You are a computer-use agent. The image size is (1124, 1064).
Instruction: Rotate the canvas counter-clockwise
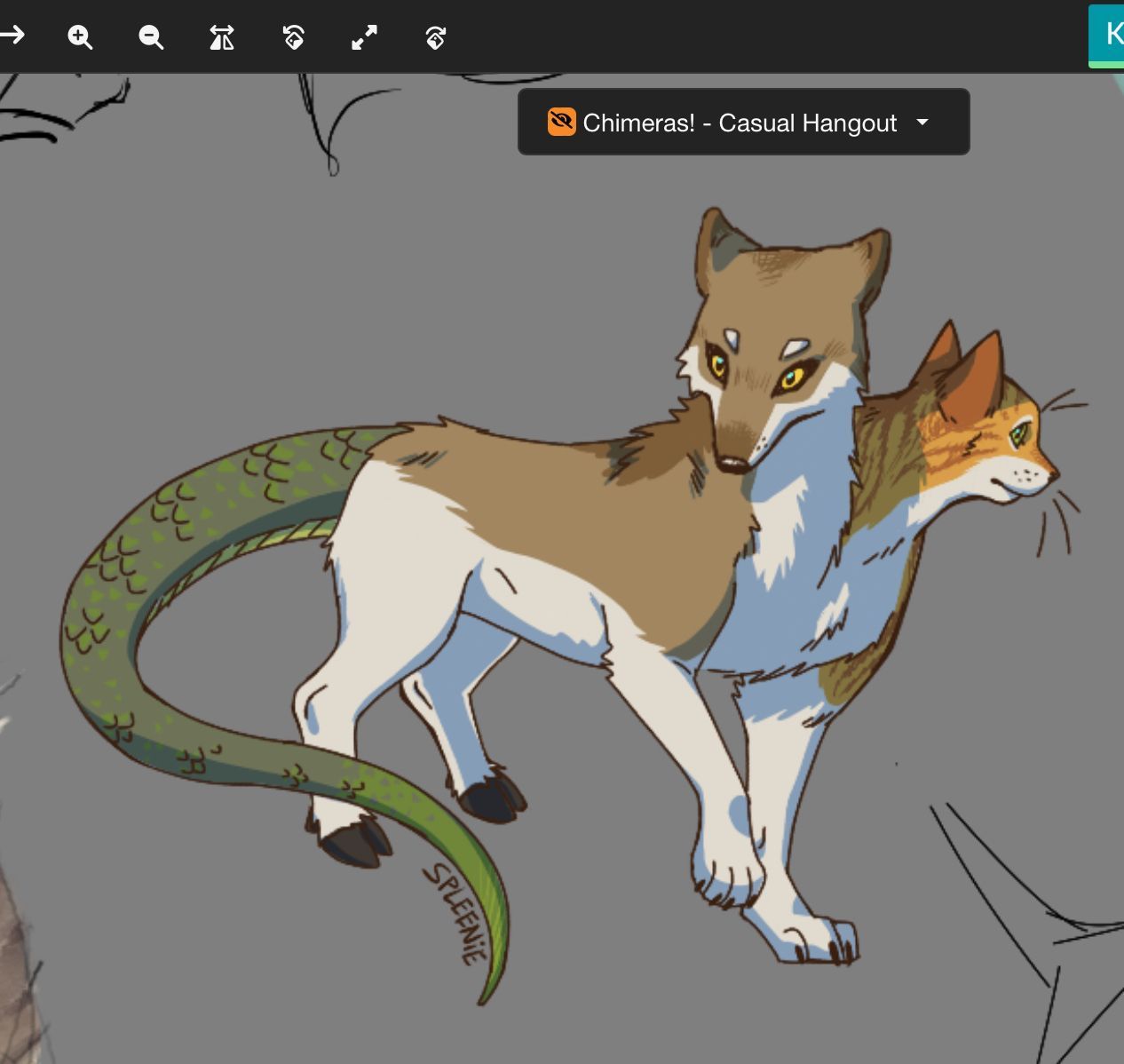click(x=293, y=37)
